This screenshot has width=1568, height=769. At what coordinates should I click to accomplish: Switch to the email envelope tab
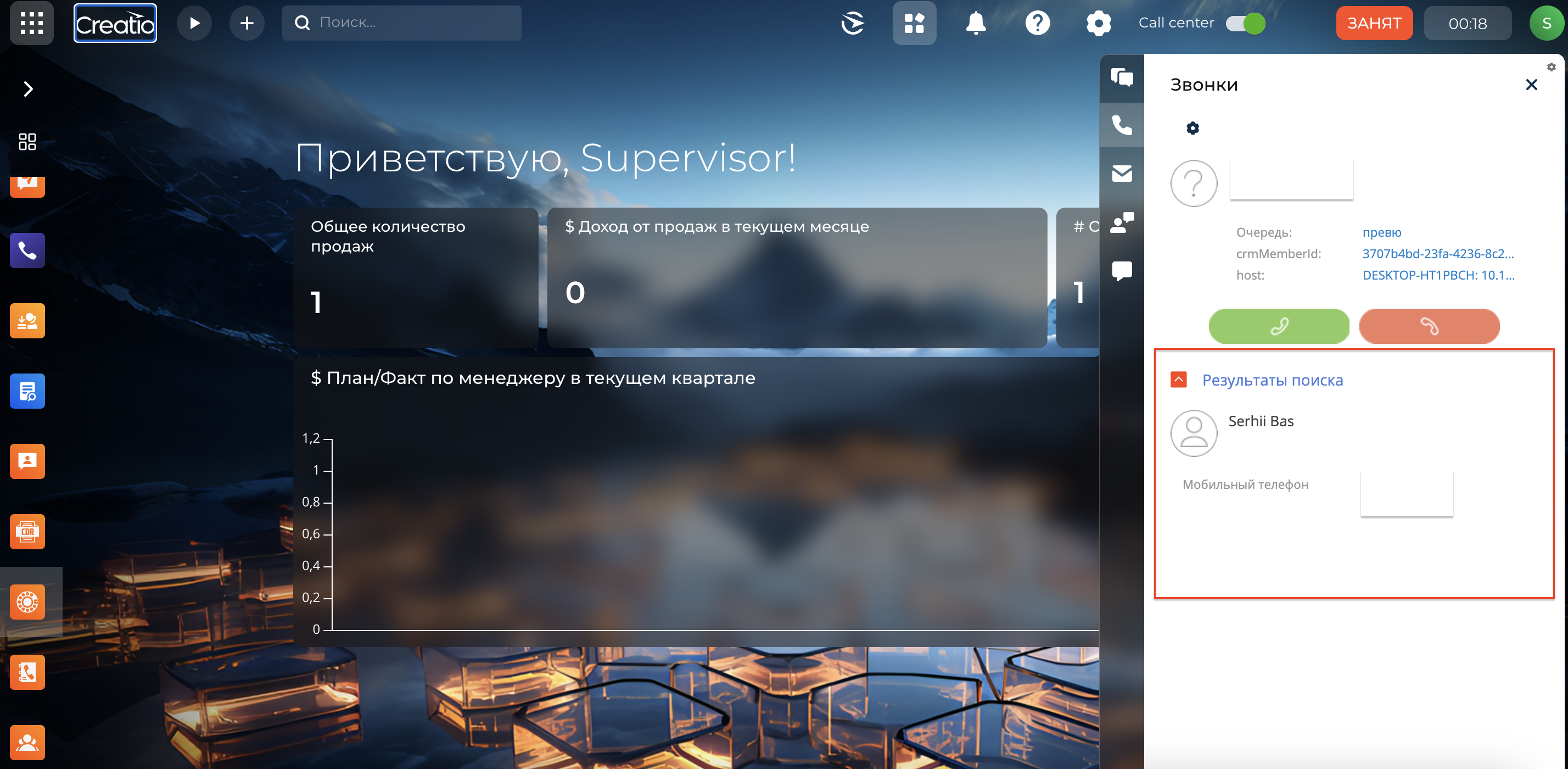click(1122, 174)
